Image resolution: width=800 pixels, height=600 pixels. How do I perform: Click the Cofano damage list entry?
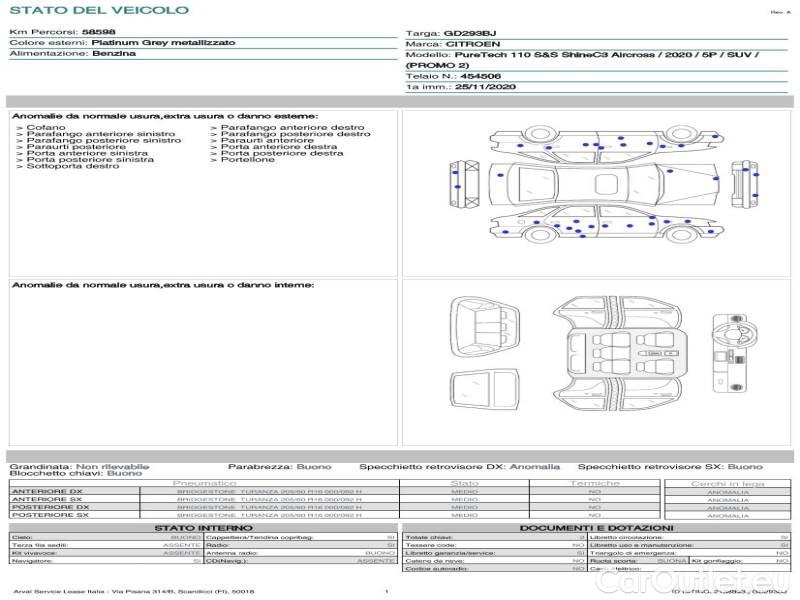click(x=46, y=128)
